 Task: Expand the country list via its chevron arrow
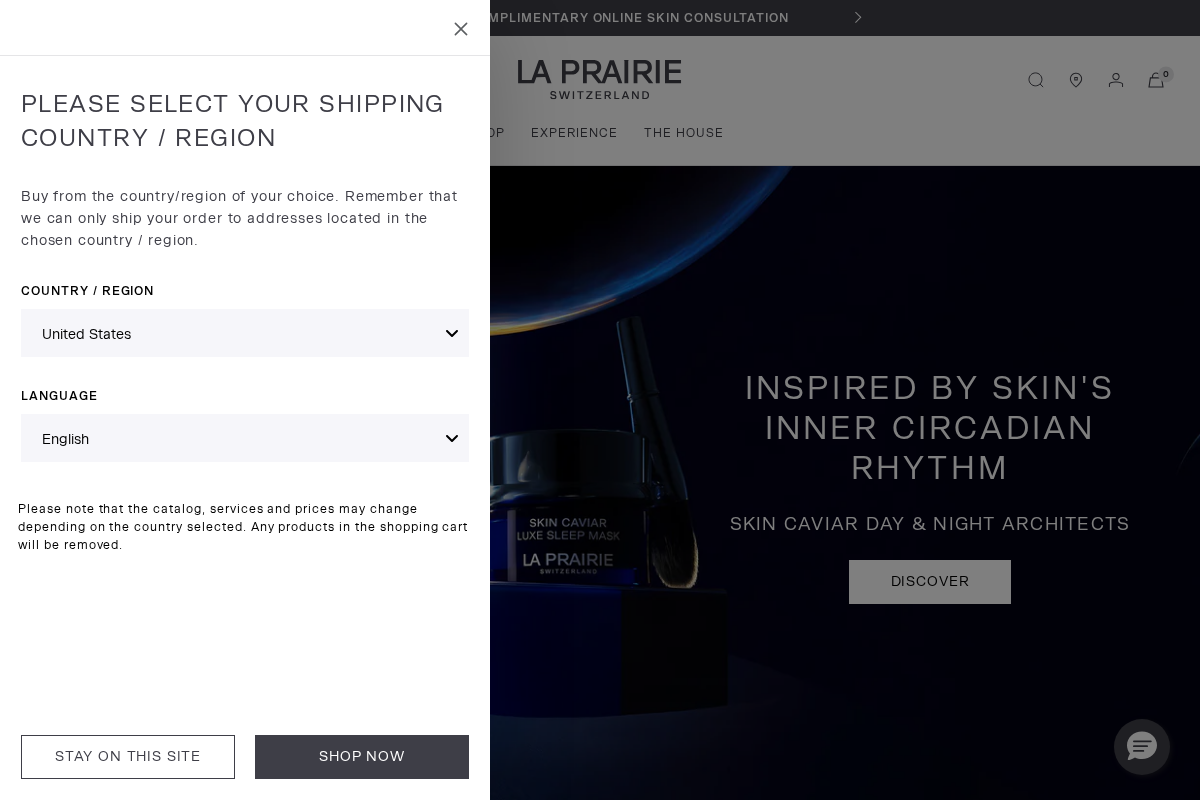pyautogui.click(x=452, y=333)
